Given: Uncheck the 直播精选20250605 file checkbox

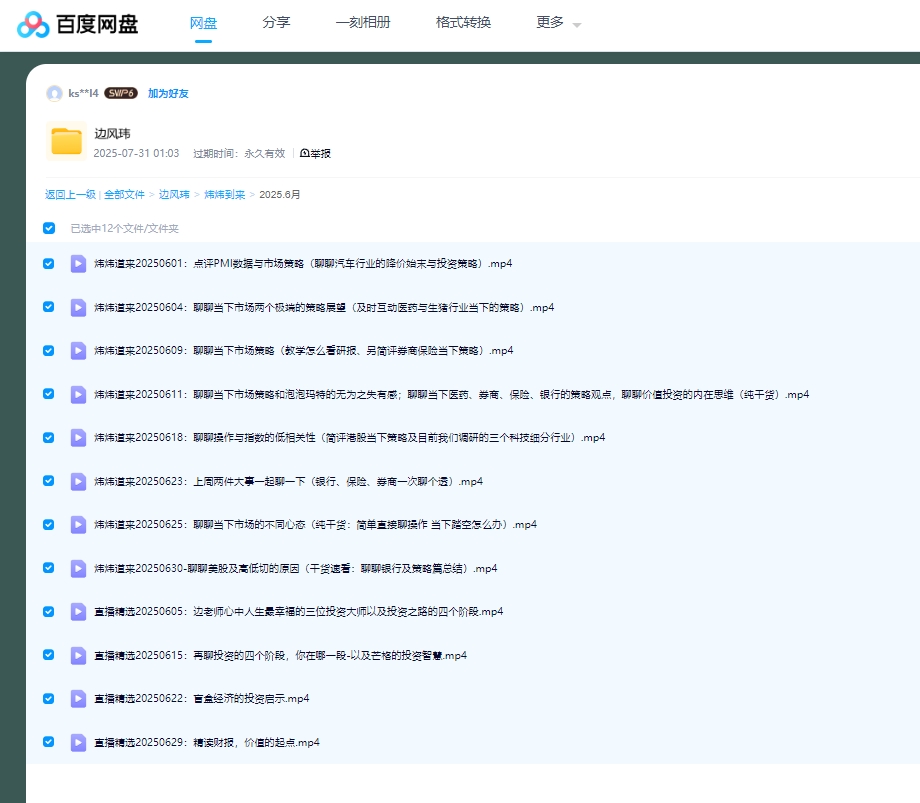Looking at the screenshot, I should point(49,611).
